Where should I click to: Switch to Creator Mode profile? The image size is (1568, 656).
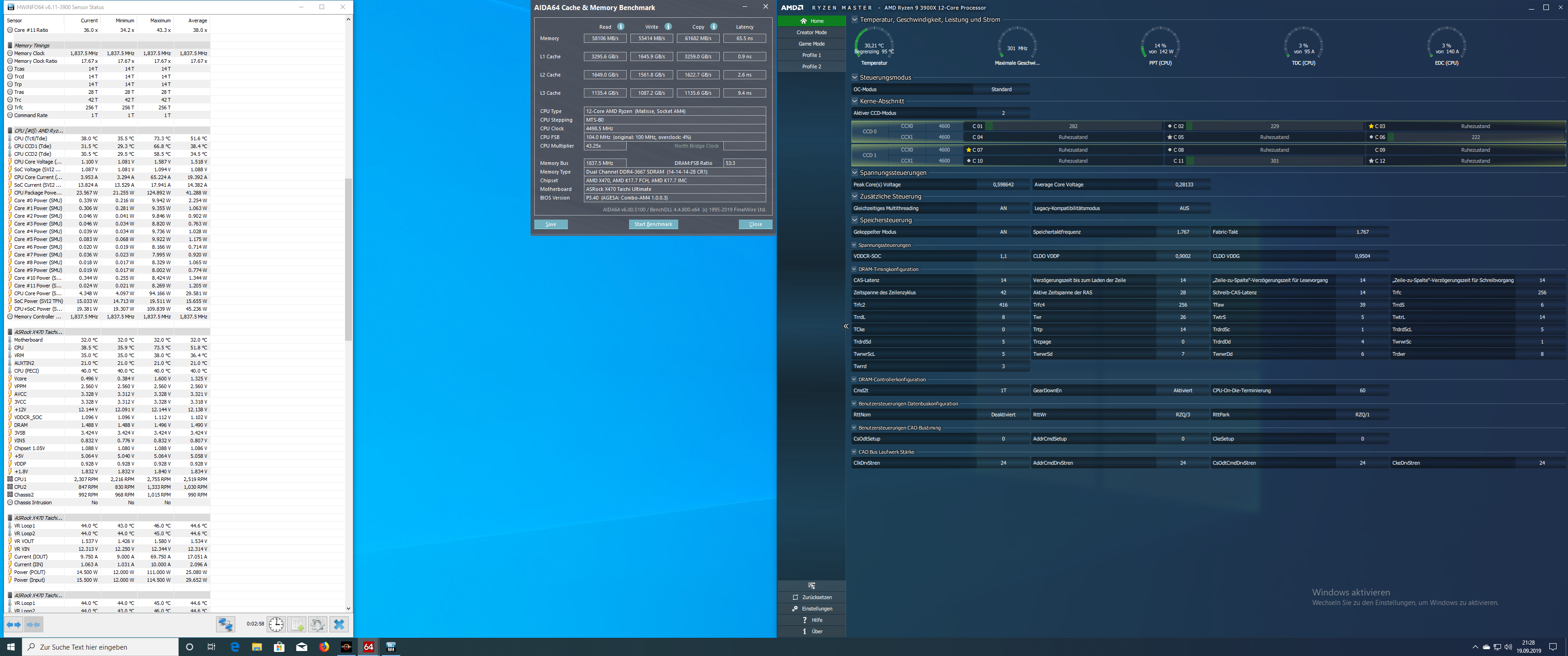[x=811, y=33]
